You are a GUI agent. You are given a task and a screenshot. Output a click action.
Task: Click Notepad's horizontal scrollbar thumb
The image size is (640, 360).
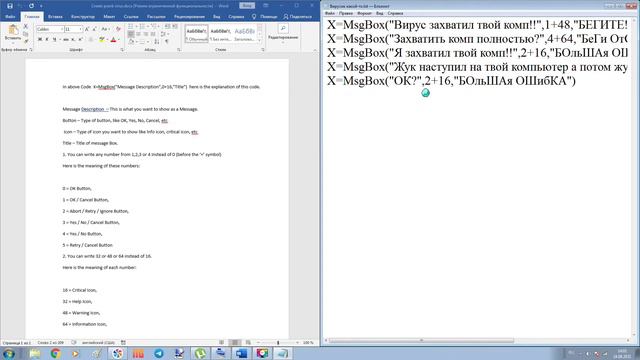(x=422, y=340)
